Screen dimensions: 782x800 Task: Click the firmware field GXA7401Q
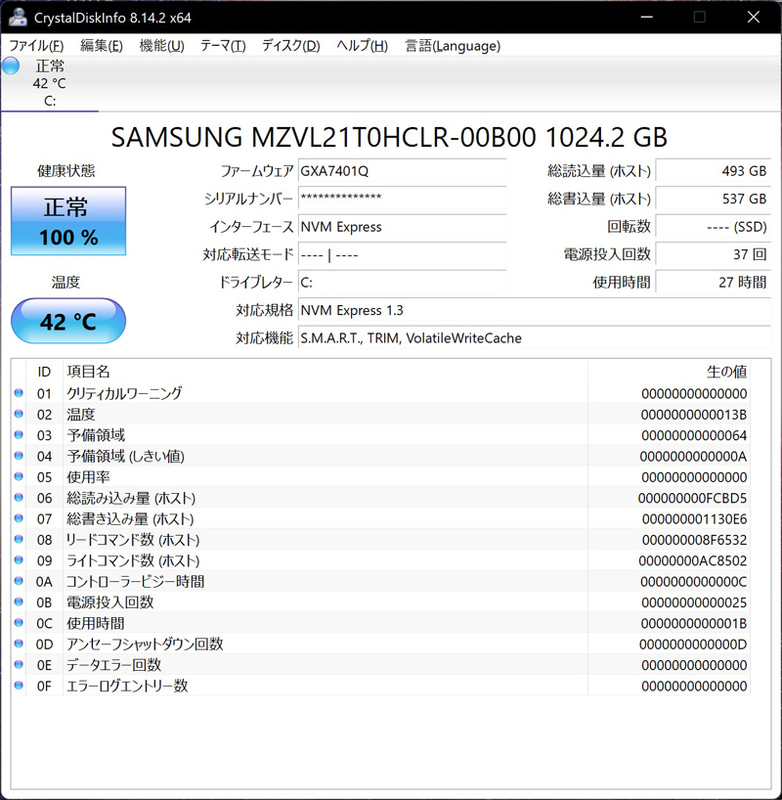click(402, 171)
